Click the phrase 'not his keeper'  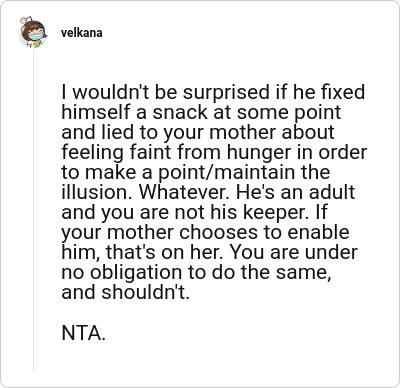pos(242,212)
